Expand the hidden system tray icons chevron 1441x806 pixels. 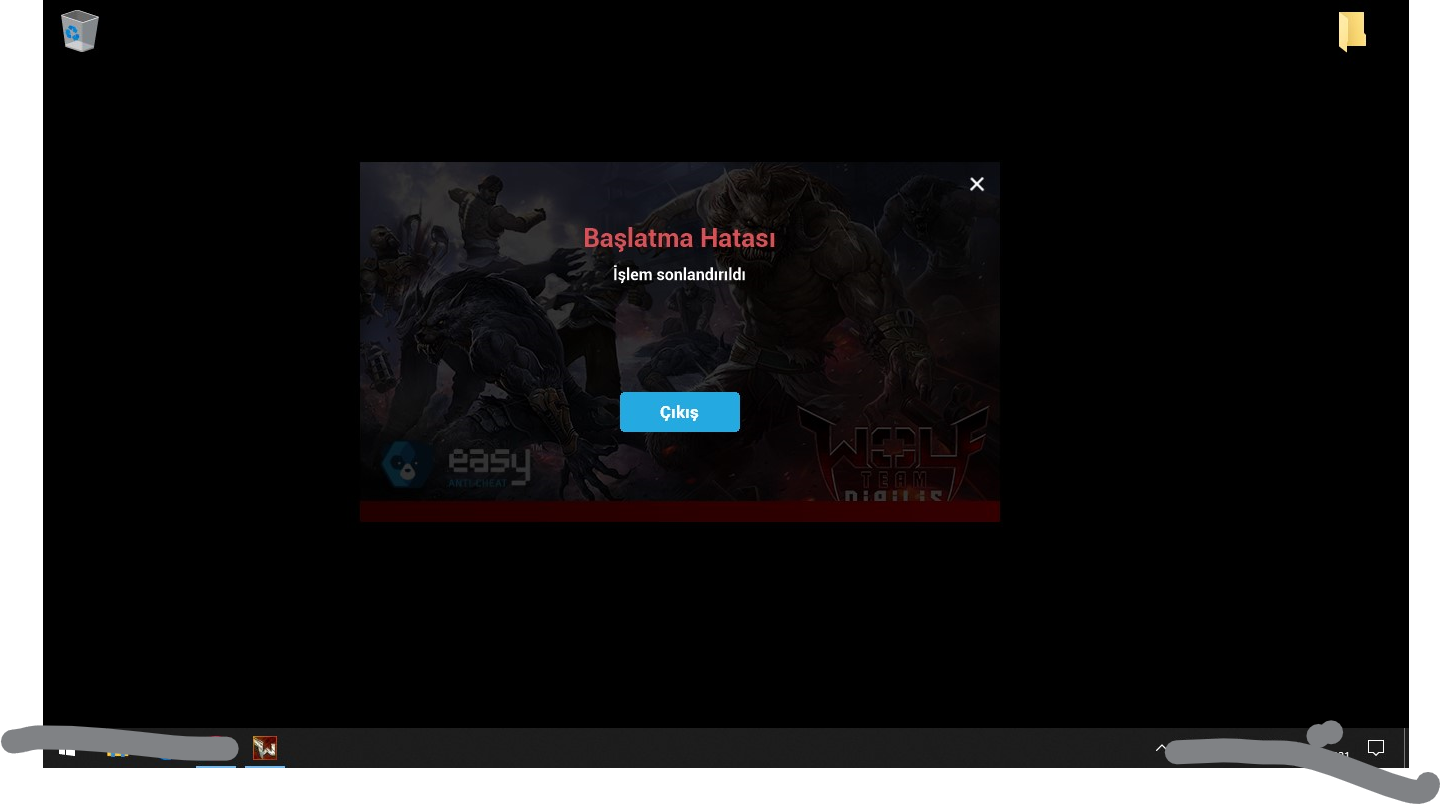pyautogui.click(x=1161, y=747)
